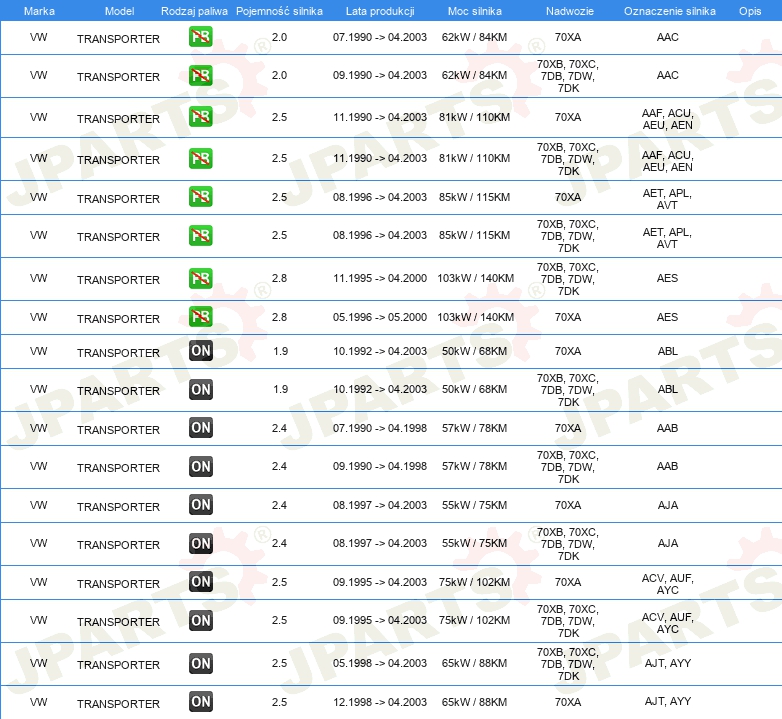Click ON diesel icon in 75kW 70XA row
Screen dimensions: 782x719
tap(200, 581)
